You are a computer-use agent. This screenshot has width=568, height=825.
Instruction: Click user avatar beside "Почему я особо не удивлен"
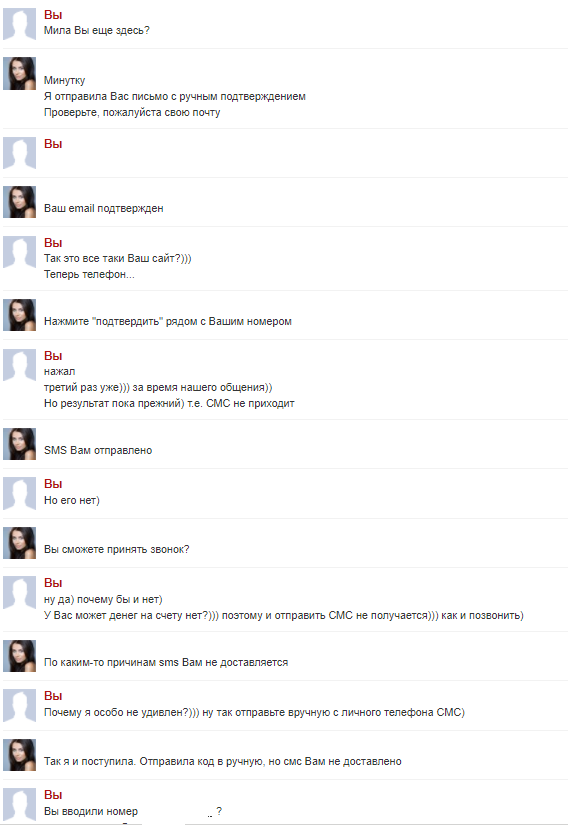19,706
